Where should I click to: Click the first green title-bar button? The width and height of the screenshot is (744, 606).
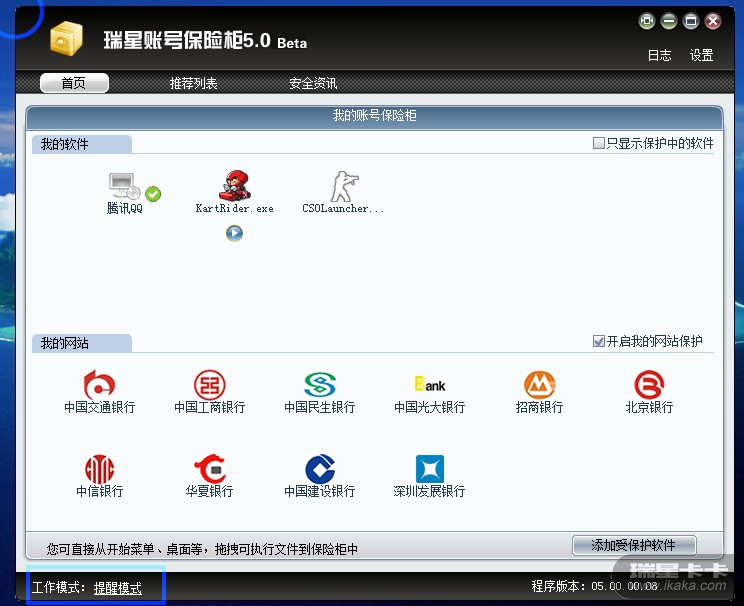click(x=646, y=21)
